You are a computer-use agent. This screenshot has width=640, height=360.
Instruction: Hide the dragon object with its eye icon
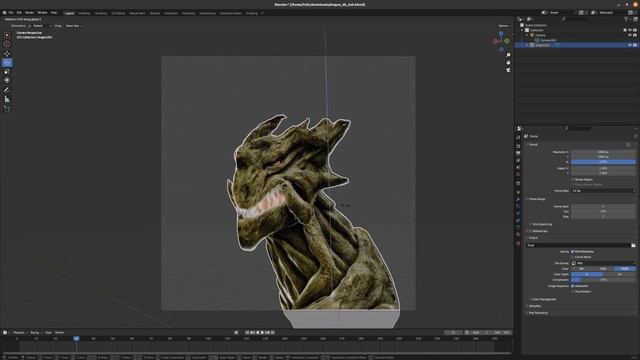[630, 45]
